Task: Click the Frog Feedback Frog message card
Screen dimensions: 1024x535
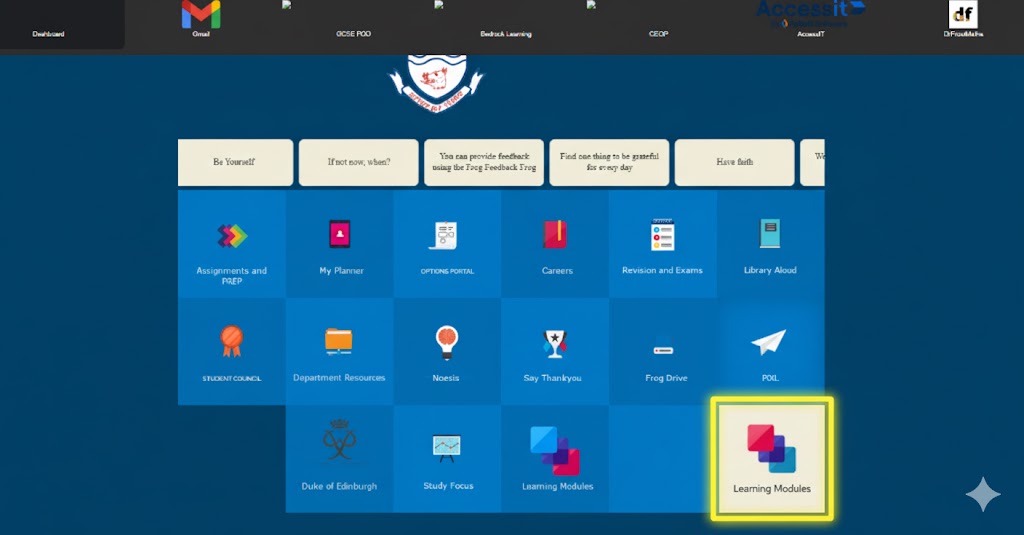Action: 484,162
